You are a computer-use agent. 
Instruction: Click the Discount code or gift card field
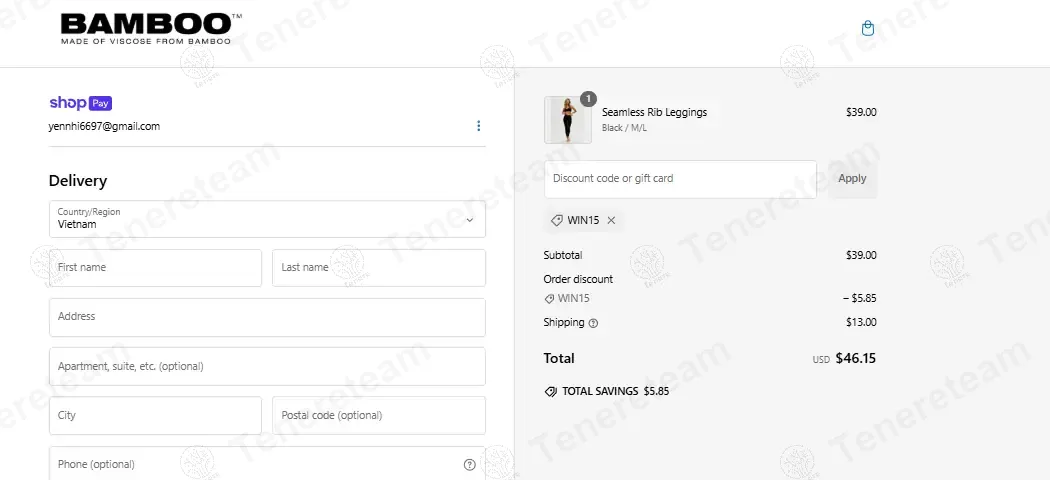[x=680, y=179]
